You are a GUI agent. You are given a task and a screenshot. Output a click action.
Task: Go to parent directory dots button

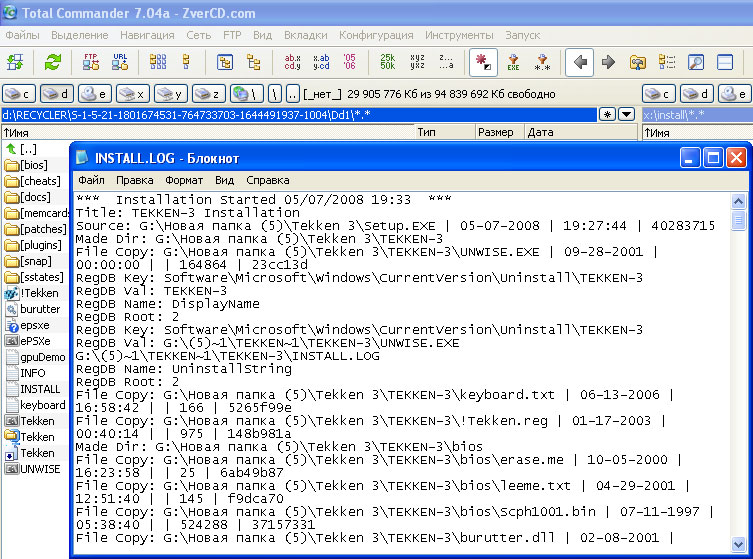[293, 94]
